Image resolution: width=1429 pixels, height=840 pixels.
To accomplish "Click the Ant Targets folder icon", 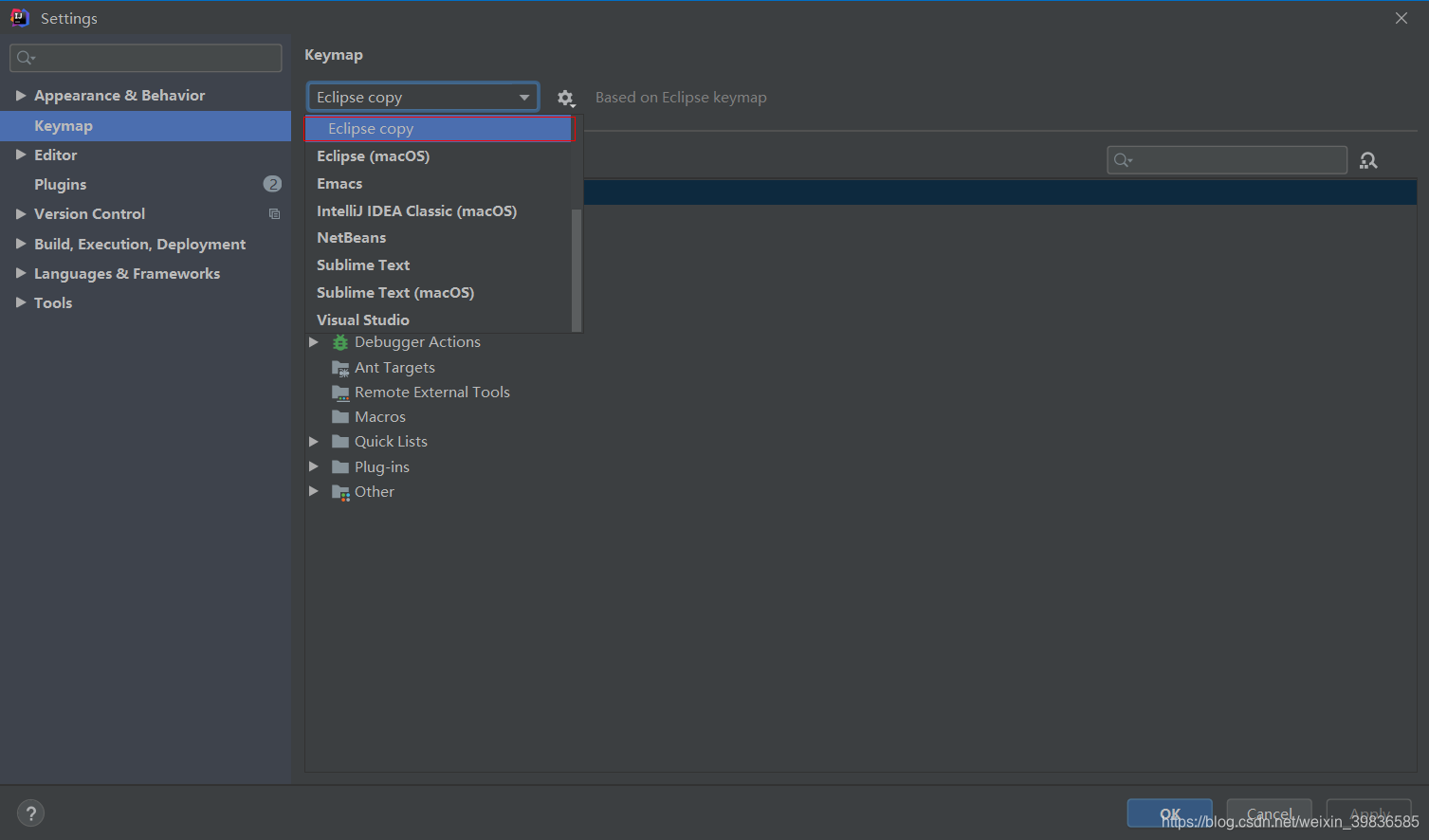I will click(340, 368).
